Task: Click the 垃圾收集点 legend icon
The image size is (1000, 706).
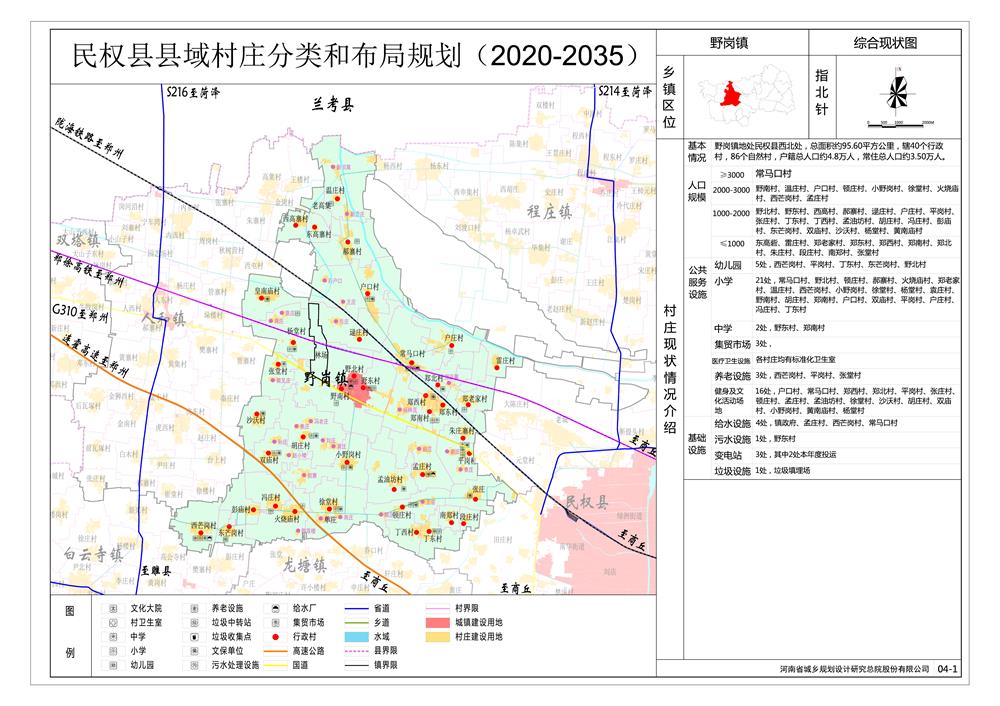Action: click(194, 636)
